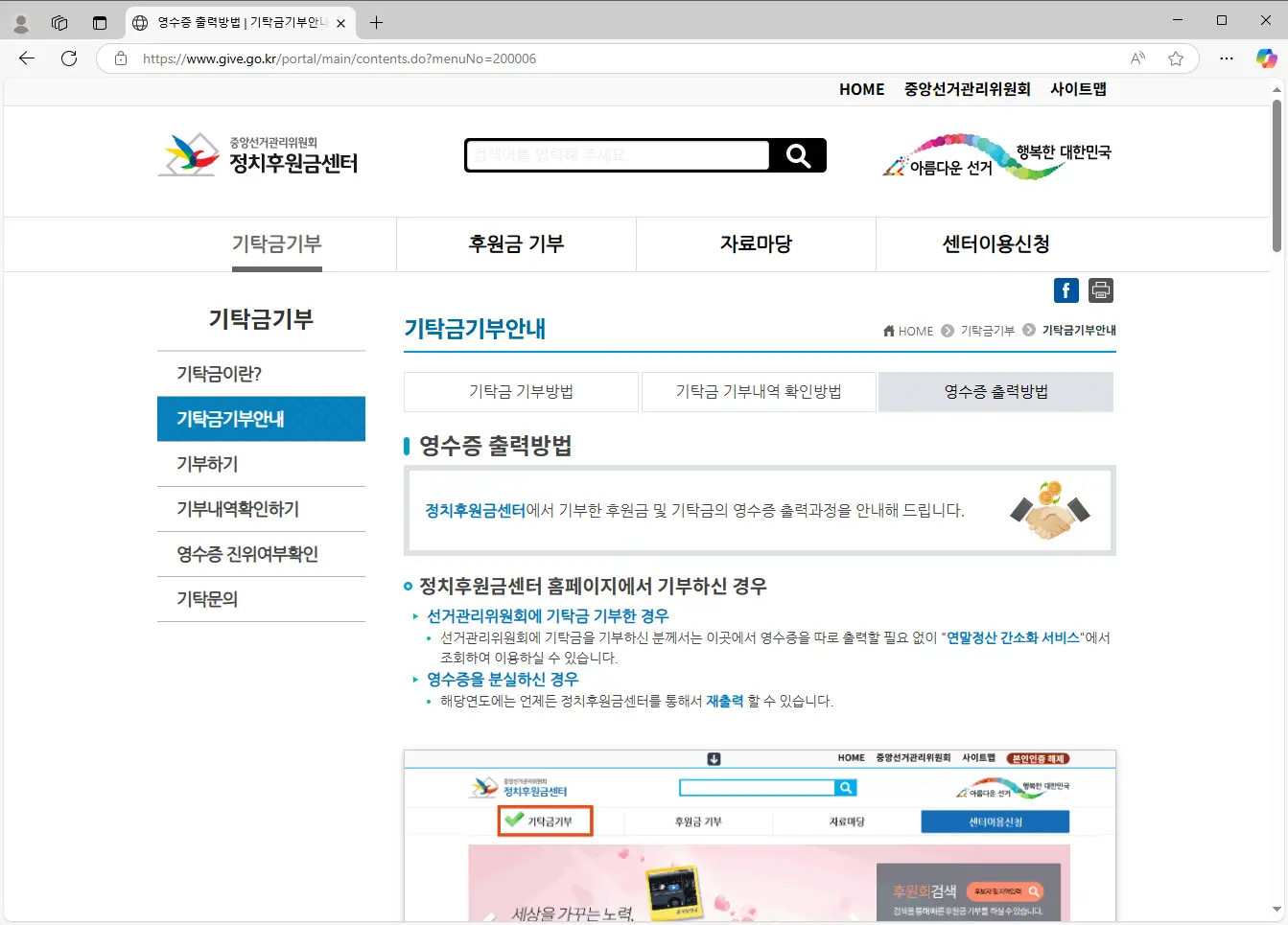
Task: Go back using the browser back arrow
Action: pos(26,58)
